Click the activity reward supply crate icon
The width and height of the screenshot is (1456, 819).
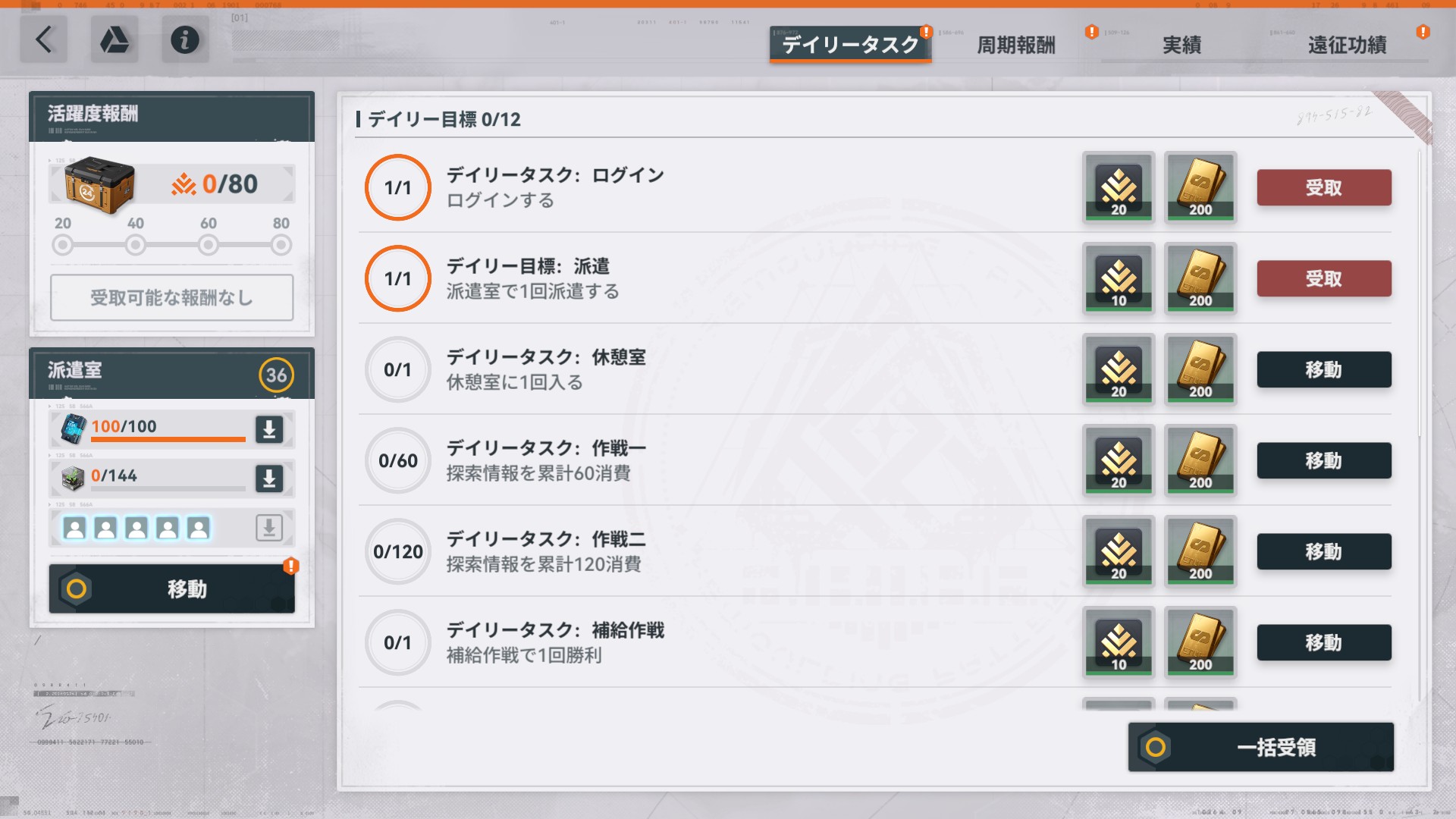coord(99,185)
